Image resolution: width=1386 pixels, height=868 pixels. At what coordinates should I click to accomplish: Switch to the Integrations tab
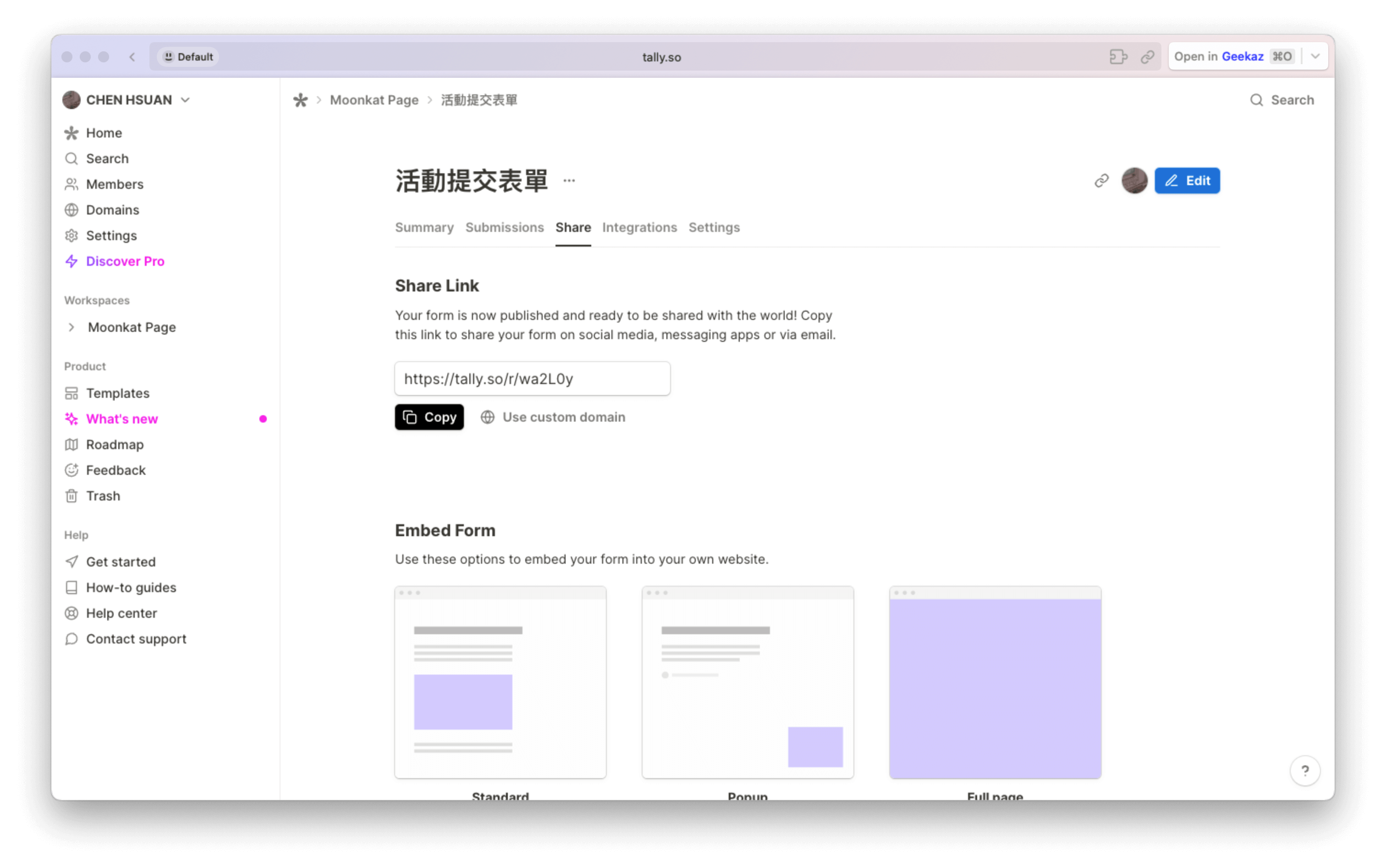click(639, 227)
